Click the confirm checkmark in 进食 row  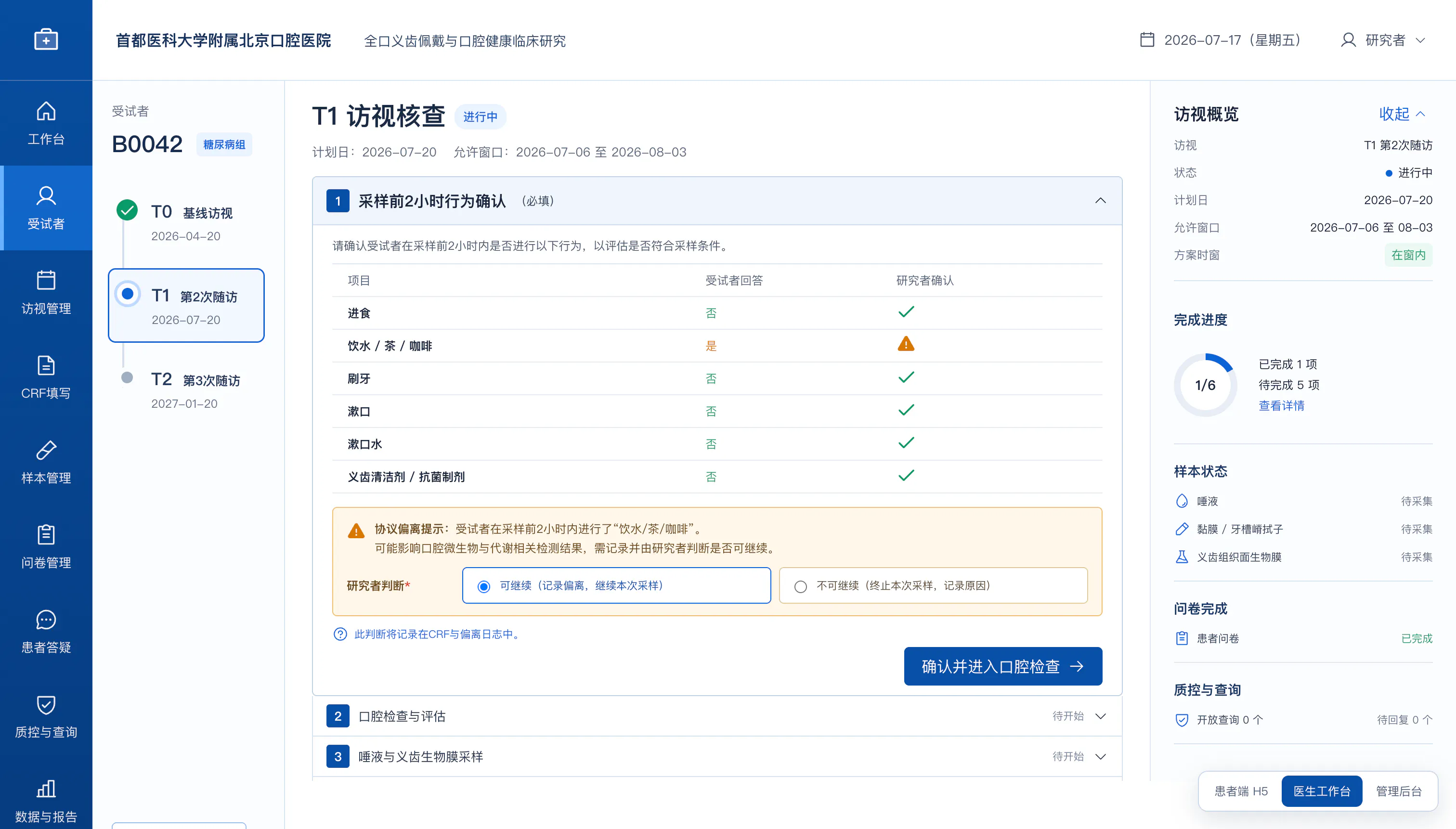pyautogui.click(x=906, y=312)
